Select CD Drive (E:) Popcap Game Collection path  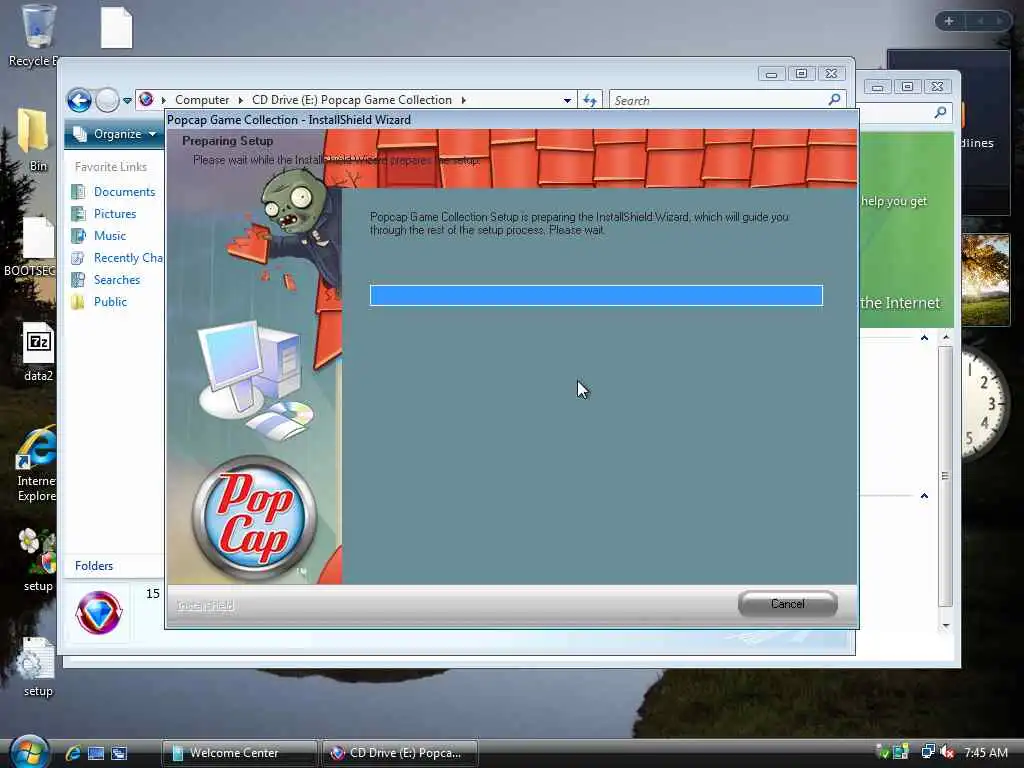coord(352,100)
